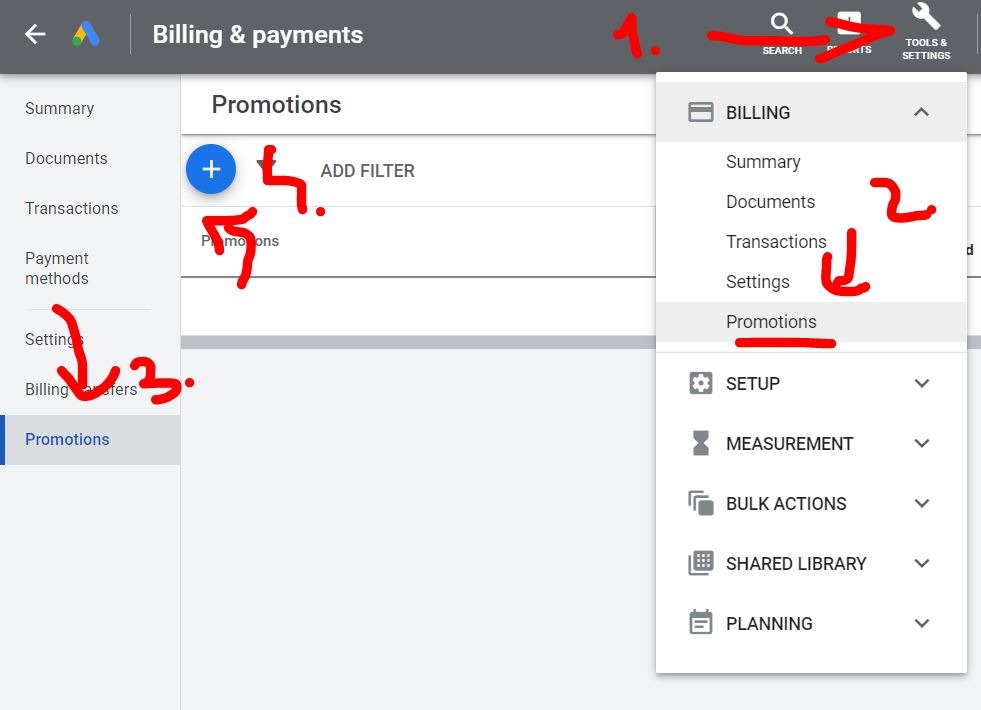
Task: Open Transactions from the Billing dropdown menu
Action: click(x=776, y=242)
